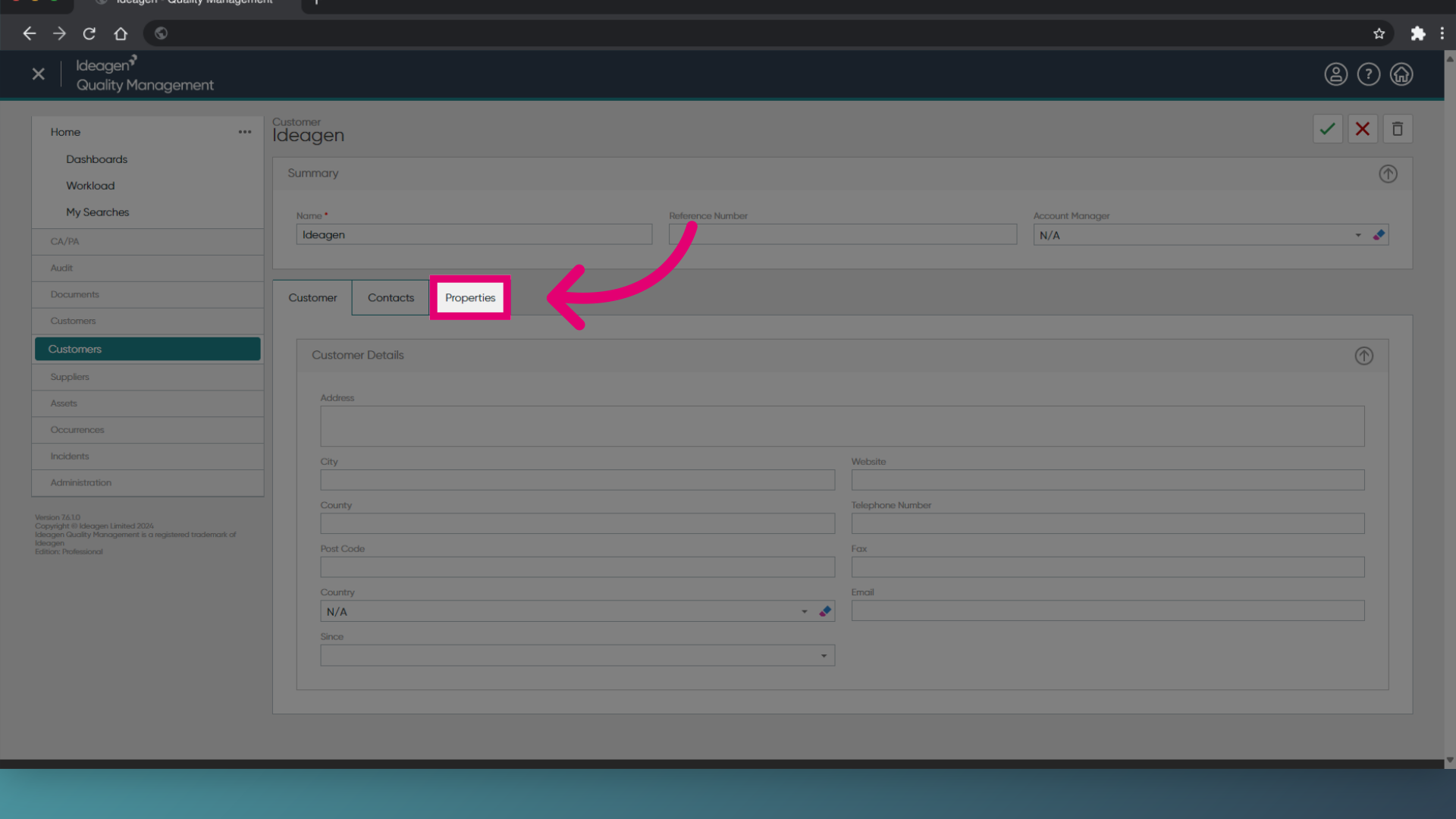Open the Home menu ellipsis options
The height and width of the screenshot is (819, 1456).
point(244,132)
